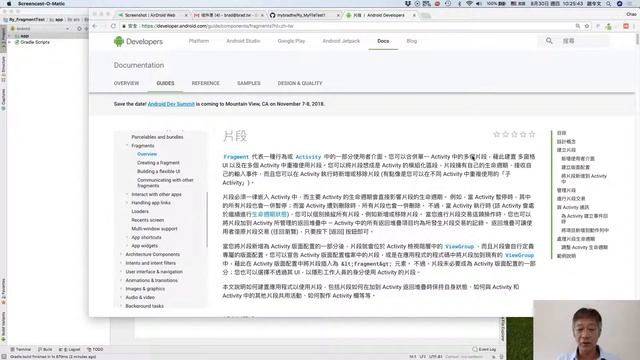This screenshot has width=640, height=360.
Task: Rate the article with the fifth star
Action: coord(532,134)
